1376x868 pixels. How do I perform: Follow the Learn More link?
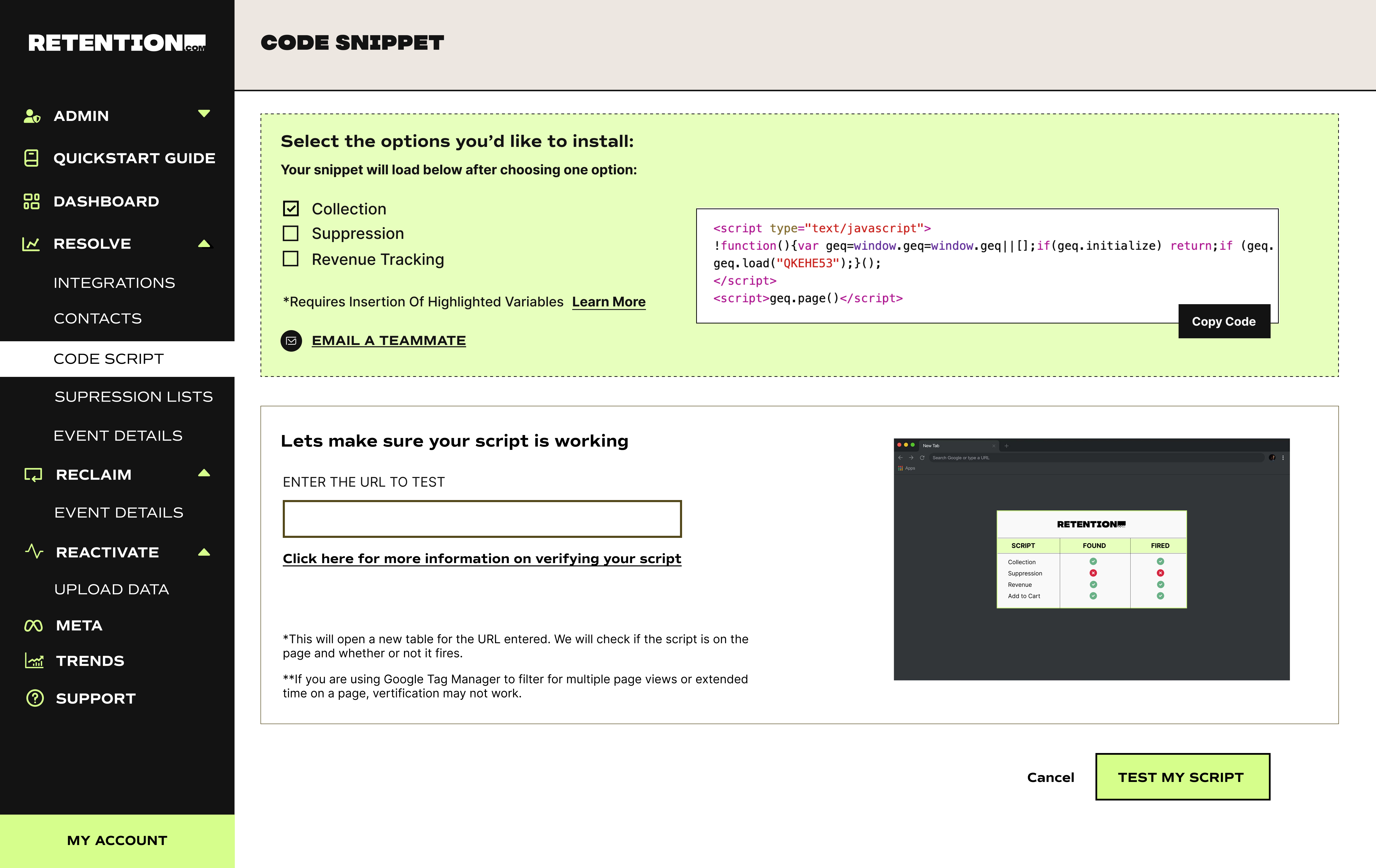(x=609, y=302)
